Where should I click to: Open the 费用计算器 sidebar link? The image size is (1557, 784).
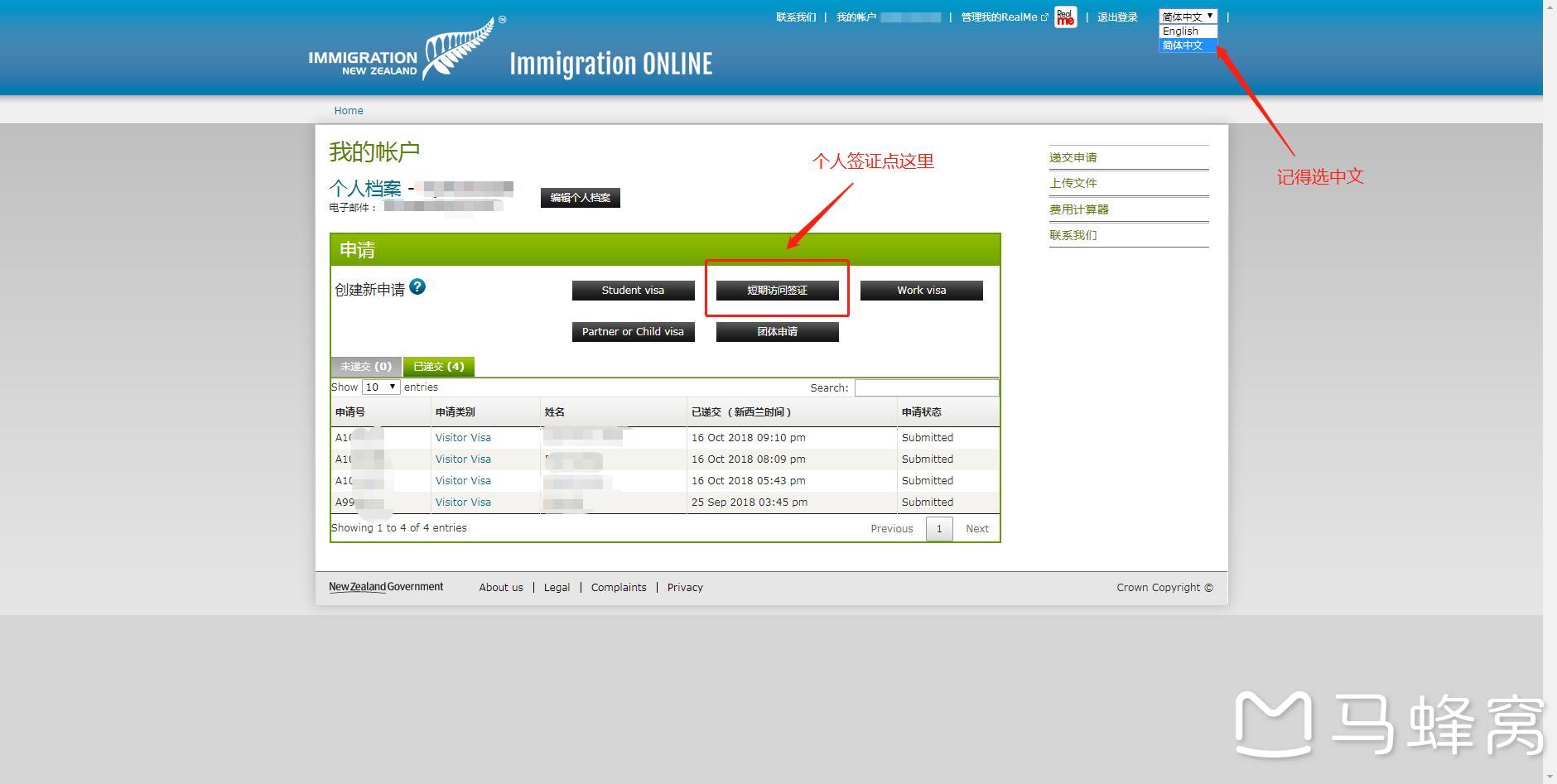pyautogui.click(x=1078, y=209)
